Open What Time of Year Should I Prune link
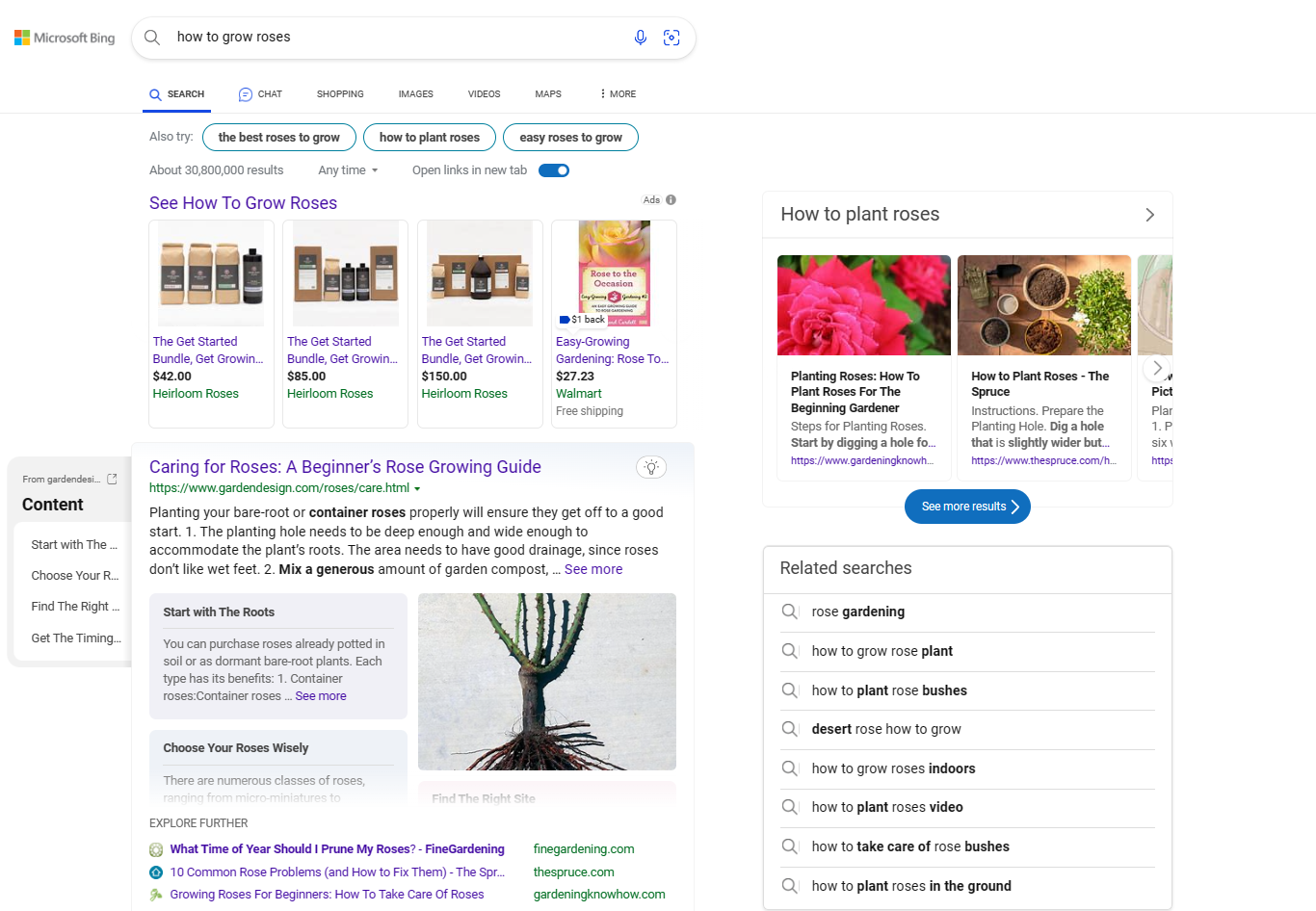 click(x=337, y=849)
